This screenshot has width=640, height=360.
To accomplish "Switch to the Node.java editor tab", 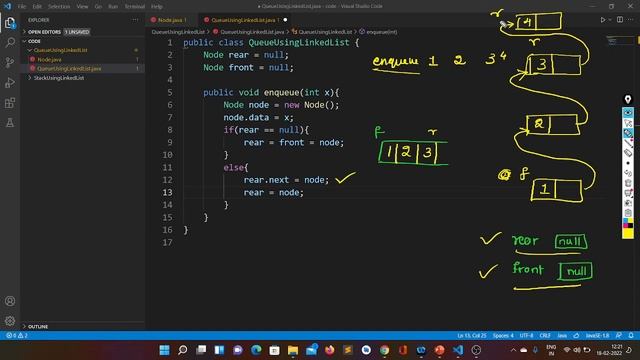I will click(171, 20).
